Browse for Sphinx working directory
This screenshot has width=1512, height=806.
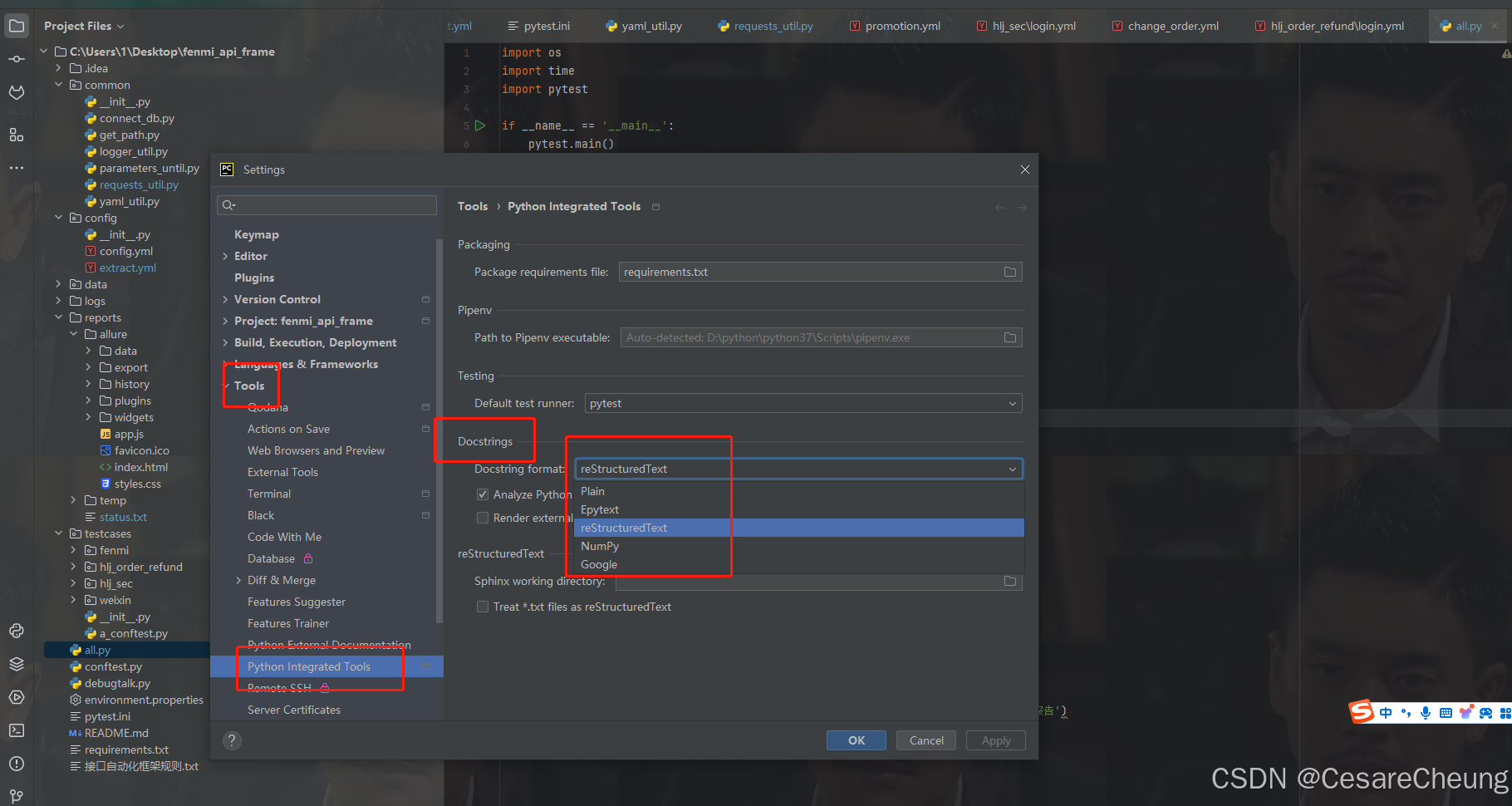tap(1010, 581)
